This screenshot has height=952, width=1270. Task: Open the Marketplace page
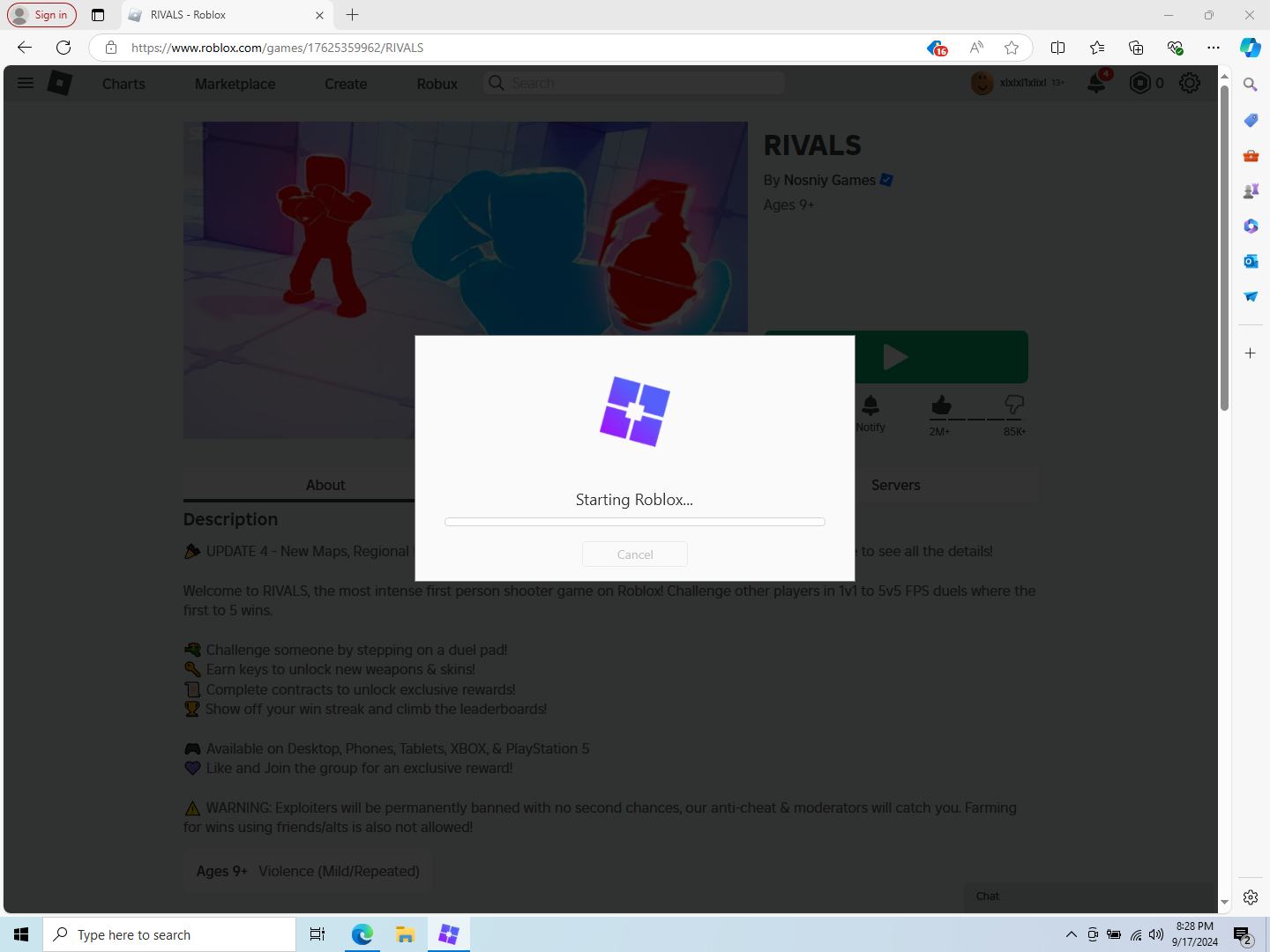[x=235, y=84]
